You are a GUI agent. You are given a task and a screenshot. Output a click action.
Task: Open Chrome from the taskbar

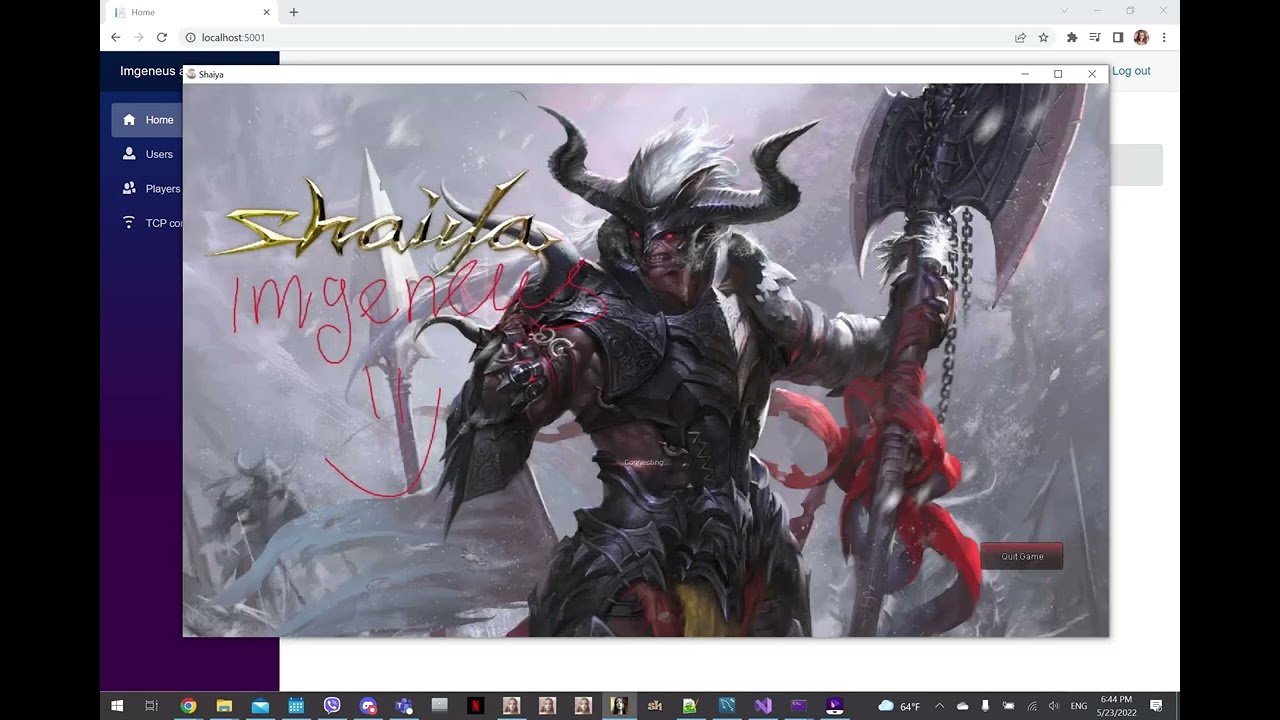coord(188,706)
